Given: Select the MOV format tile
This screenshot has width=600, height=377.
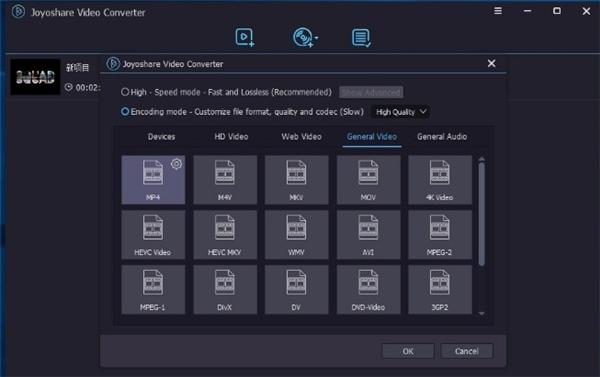Looking at the screenshot, I should coord(368,180).
